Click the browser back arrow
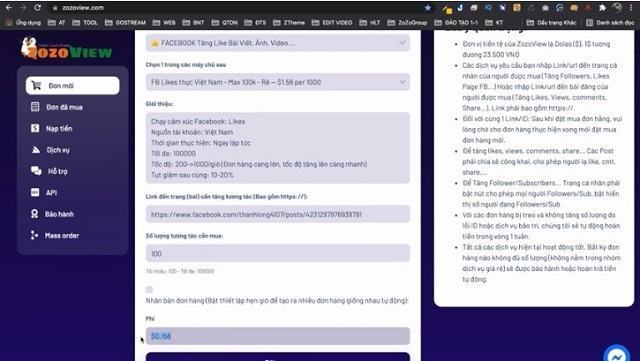 9,7
